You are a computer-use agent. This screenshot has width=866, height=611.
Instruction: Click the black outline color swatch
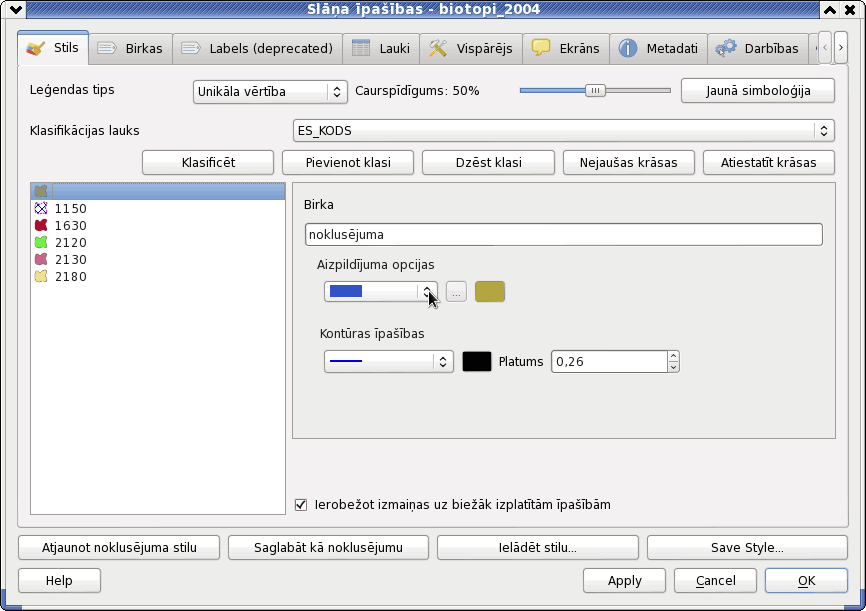477,361
